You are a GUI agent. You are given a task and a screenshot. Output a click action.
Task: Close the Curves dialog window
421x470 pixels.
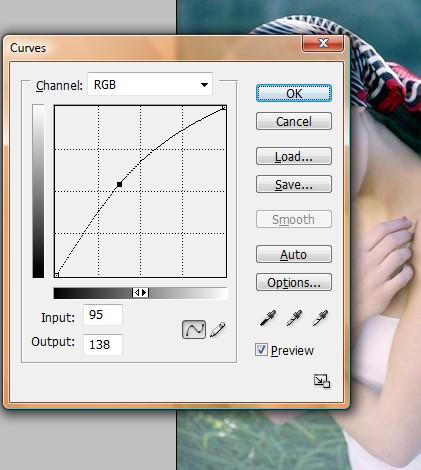(x=323, y=43)
